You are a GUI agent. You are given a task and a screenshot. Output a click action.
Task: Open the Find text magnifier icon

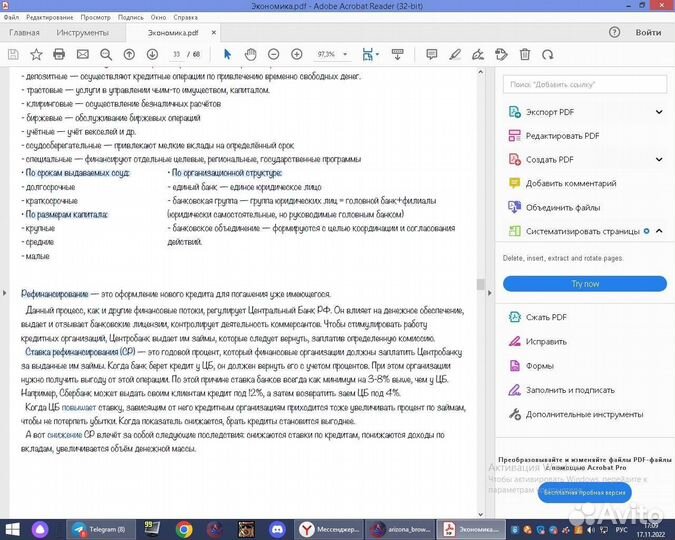click(106, 54)
